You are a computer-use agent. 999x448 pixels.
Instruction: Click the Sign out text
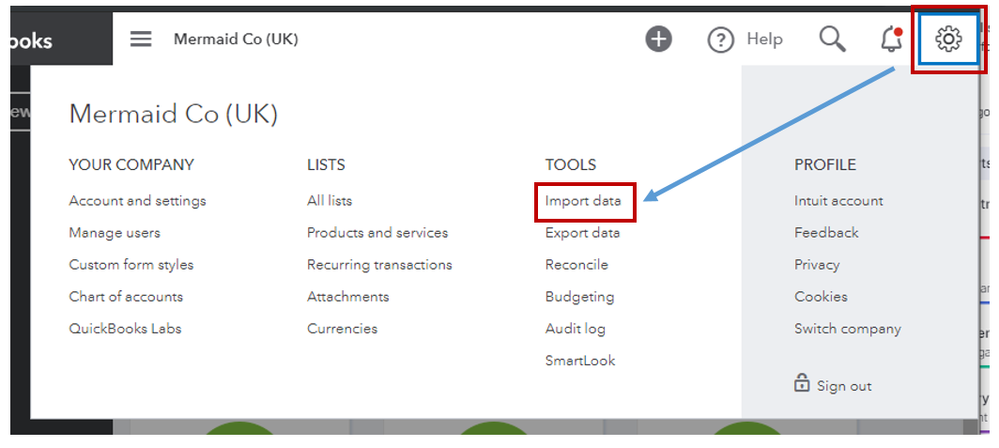coord(844,386)
